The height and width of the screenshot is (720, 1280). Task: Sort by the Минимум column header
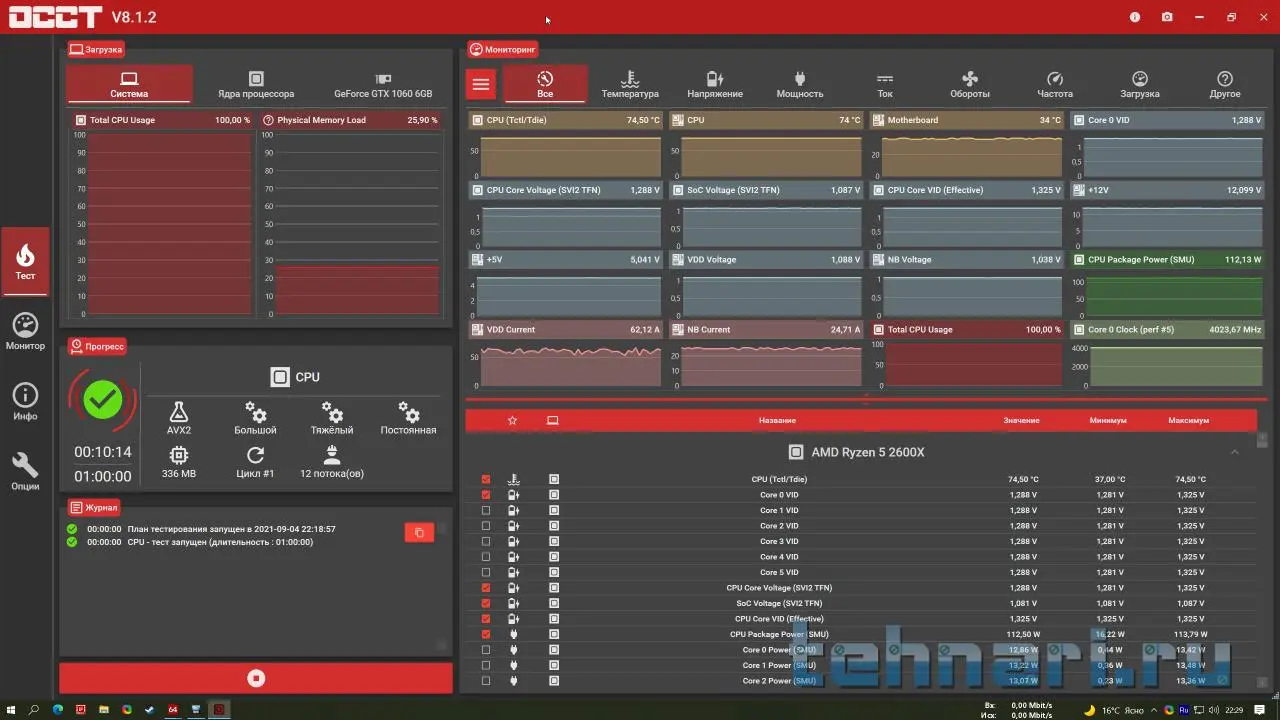[1108, 421]
